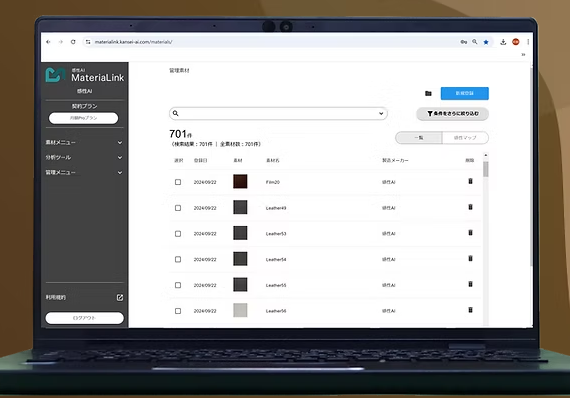Screen dimensions: 570x398
Task: Click inside the material search input field
Action: (x=278, y=113)
